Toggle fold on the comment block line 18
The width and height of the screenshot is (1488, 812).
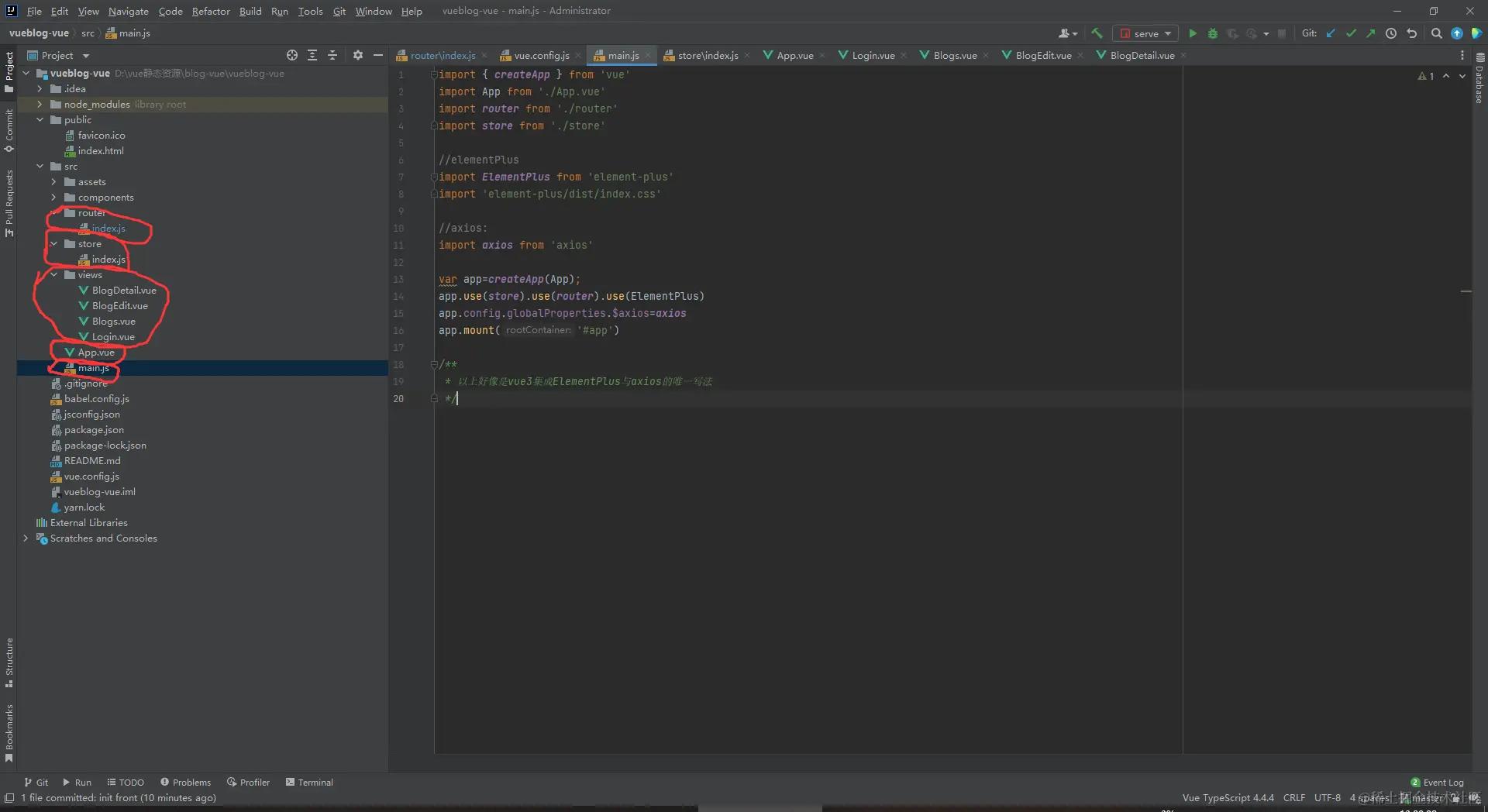[x=434, y=364]
